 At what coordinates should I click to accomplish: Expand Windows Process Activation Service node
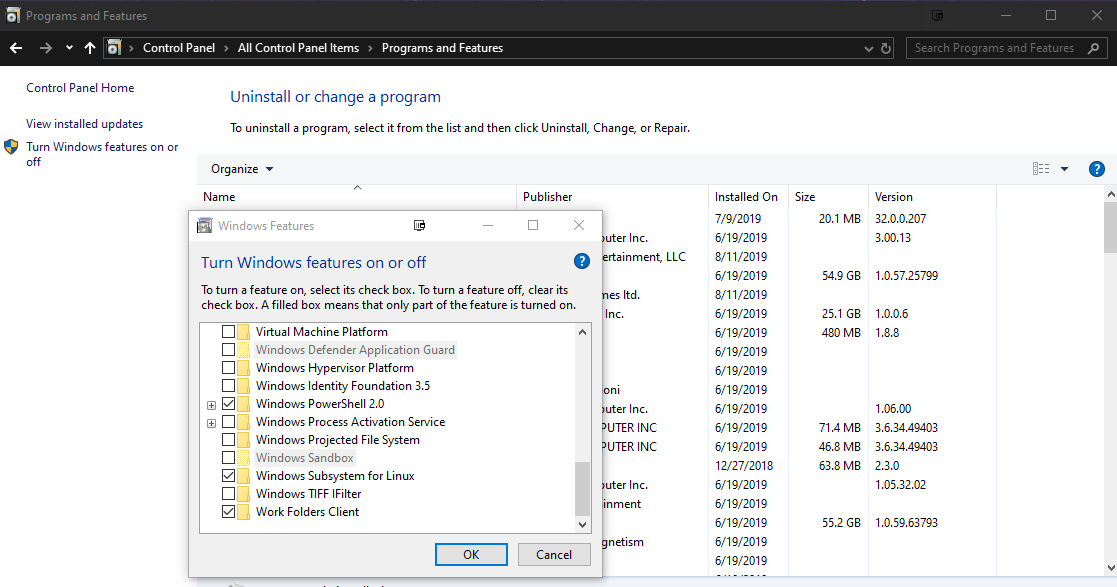pyautogui.click(x=212, y=422)
